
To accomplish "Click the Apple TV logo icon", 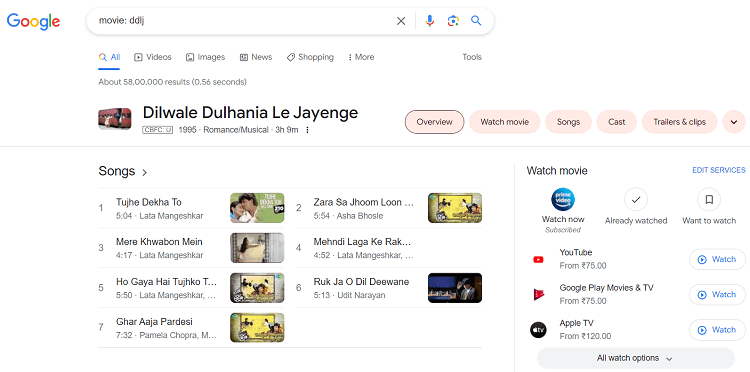I will point(538,330).
